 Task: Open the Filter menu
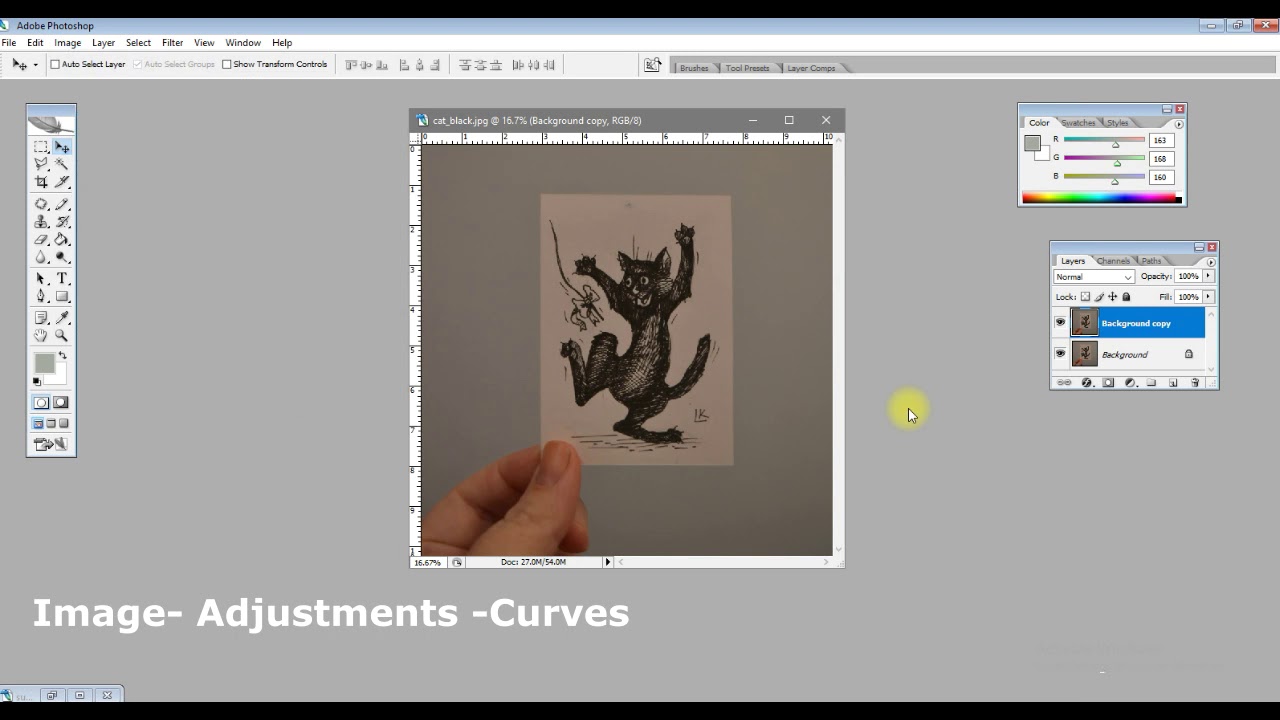point(172,43)
